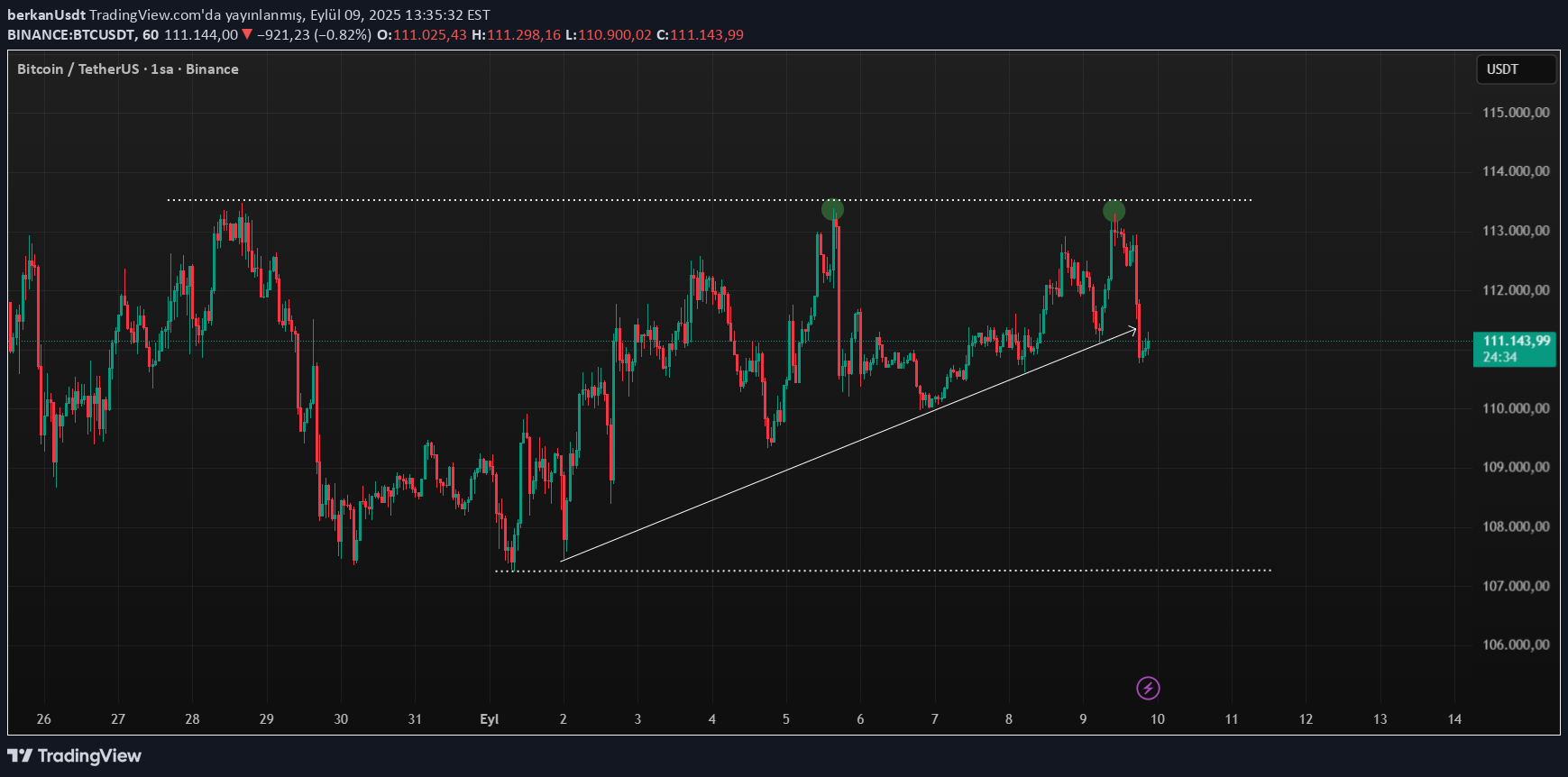Click the BINANCE:BTCUSDT symbol text
Image resolution: width=1568 pixels, height=777 pixels.
point(71,35)
